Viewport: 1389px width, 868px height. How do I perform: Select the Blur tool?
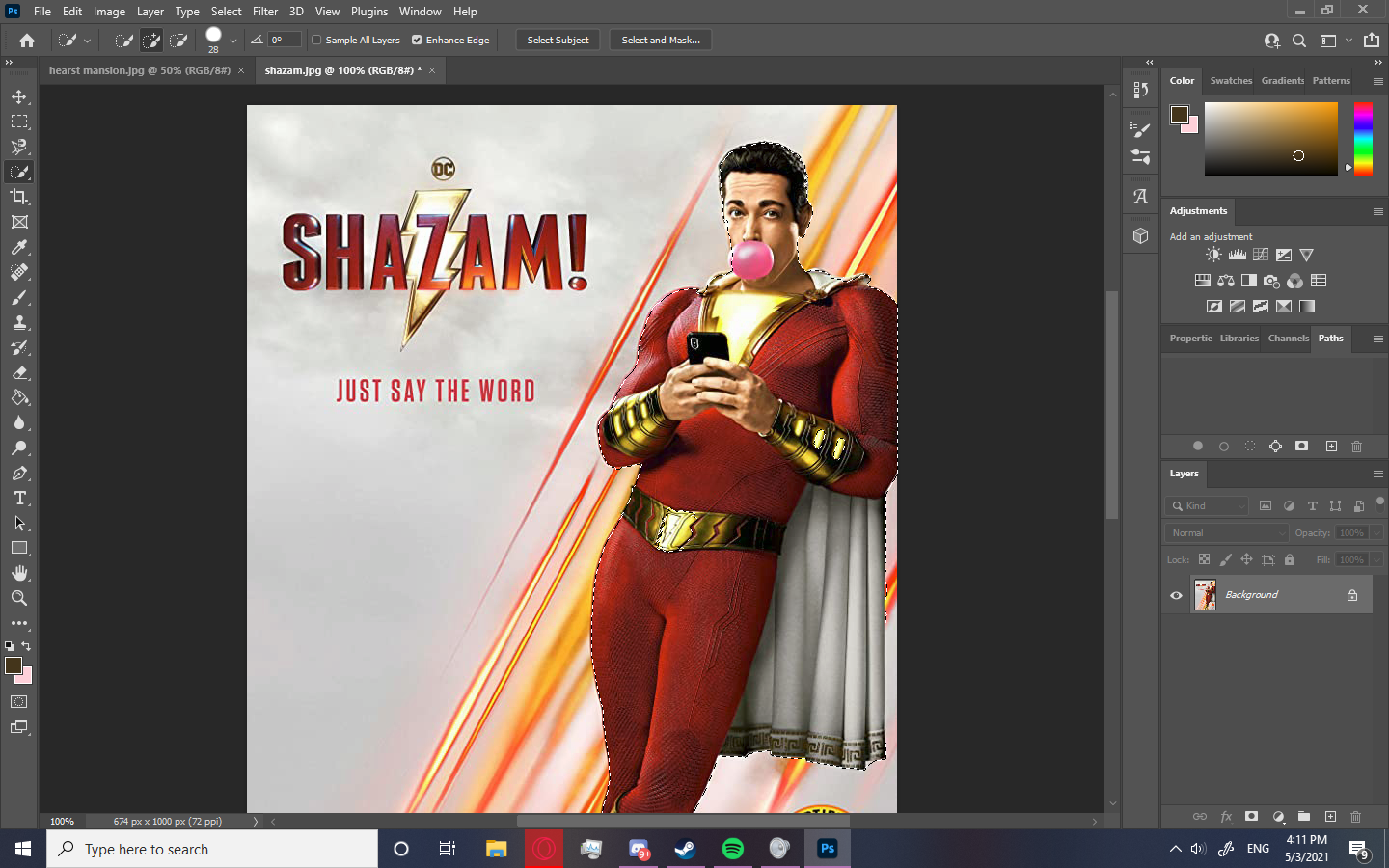pos(19,422)
